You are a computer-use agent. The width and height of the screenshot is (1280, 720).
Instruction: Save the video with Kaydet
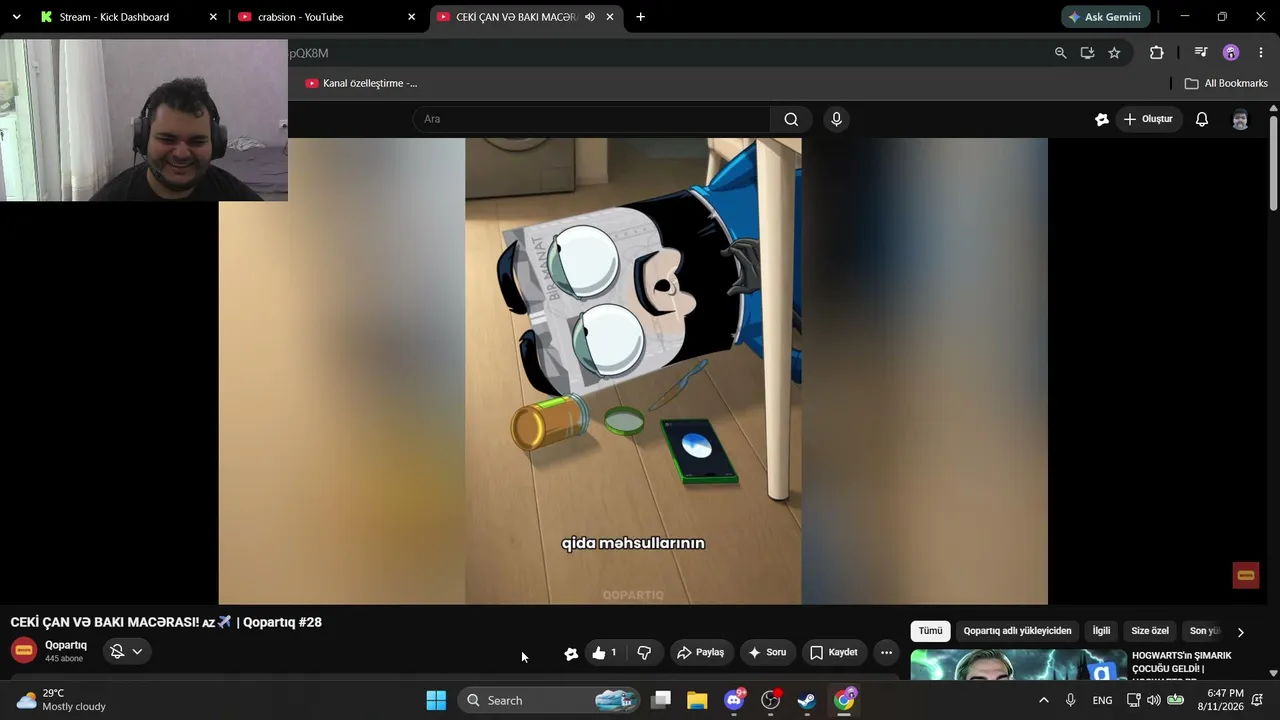coord(834,652)
